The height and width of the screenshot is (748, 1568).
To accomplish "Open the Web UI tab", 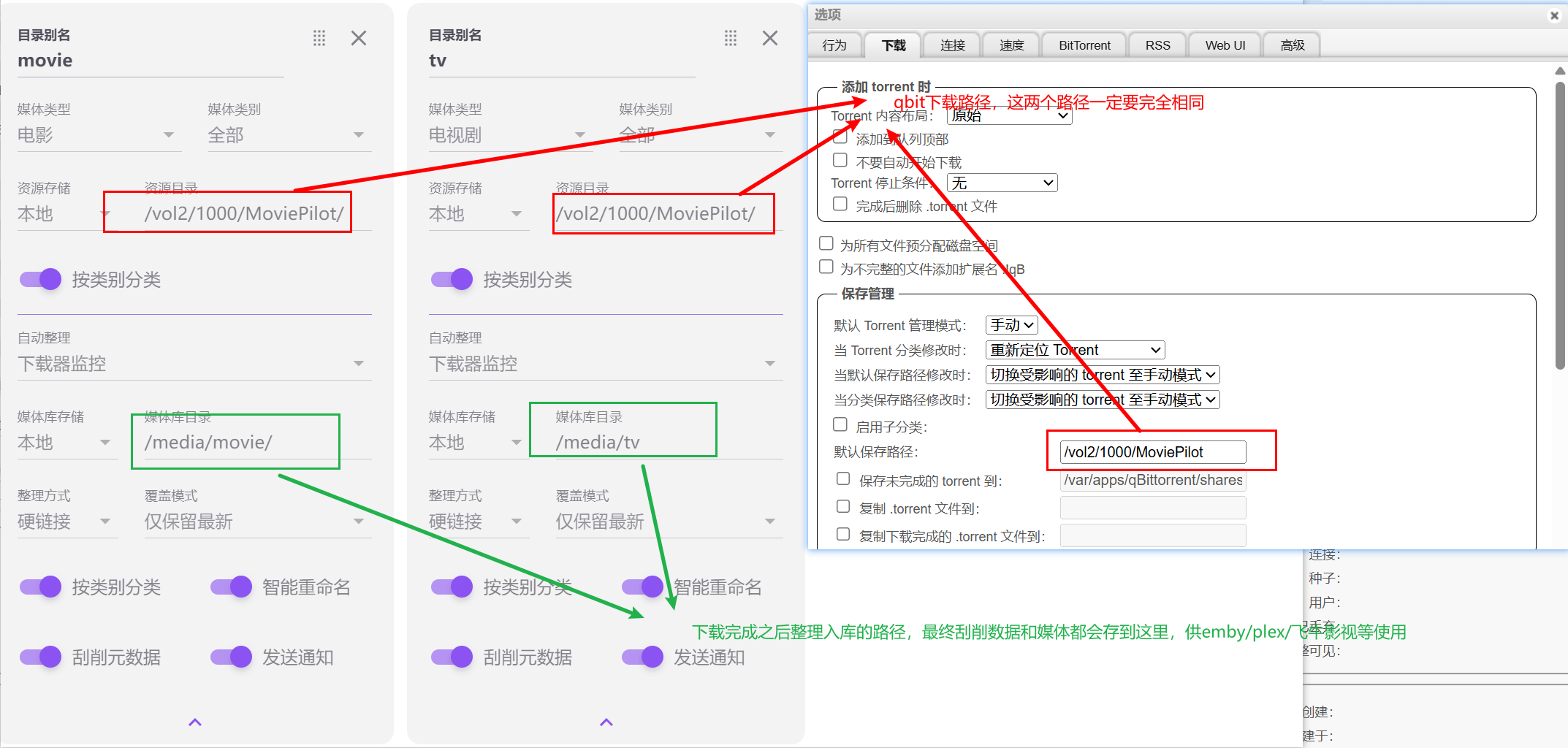I will [1225, 45].
